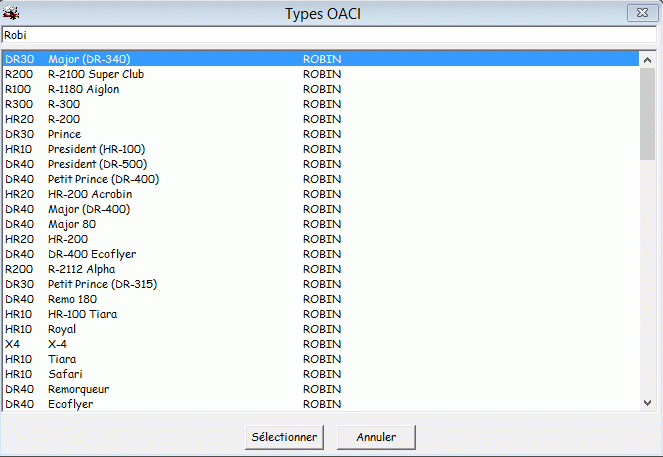Select the R-2100 Super Club row
The image size is (663, 457).
pos(321,74)
